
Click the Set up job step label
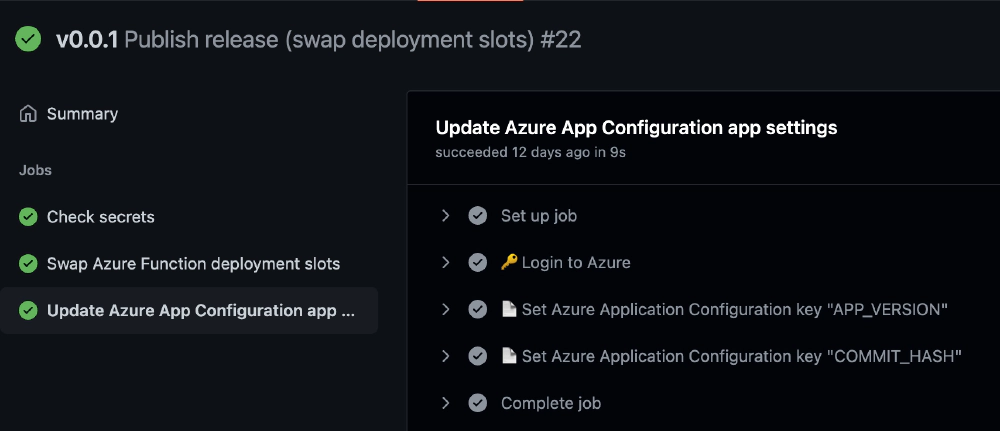[x=539, y=216]
